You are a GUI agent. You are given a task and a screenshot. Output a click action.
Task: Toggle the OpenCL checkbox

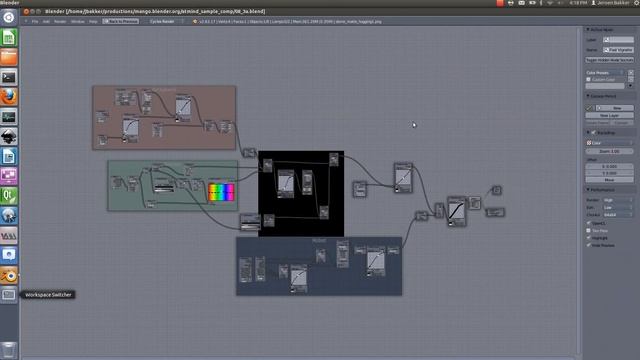pos(589,223)
